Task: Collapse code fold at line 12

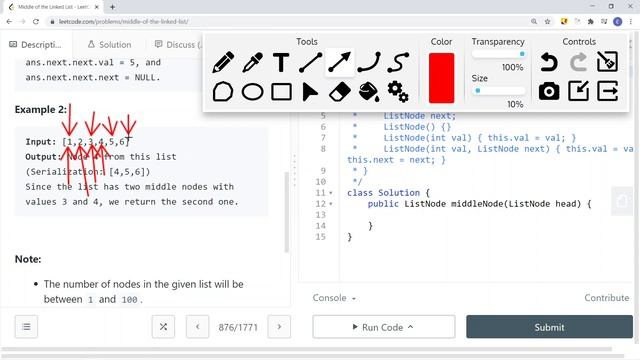Action: [331, 204]
